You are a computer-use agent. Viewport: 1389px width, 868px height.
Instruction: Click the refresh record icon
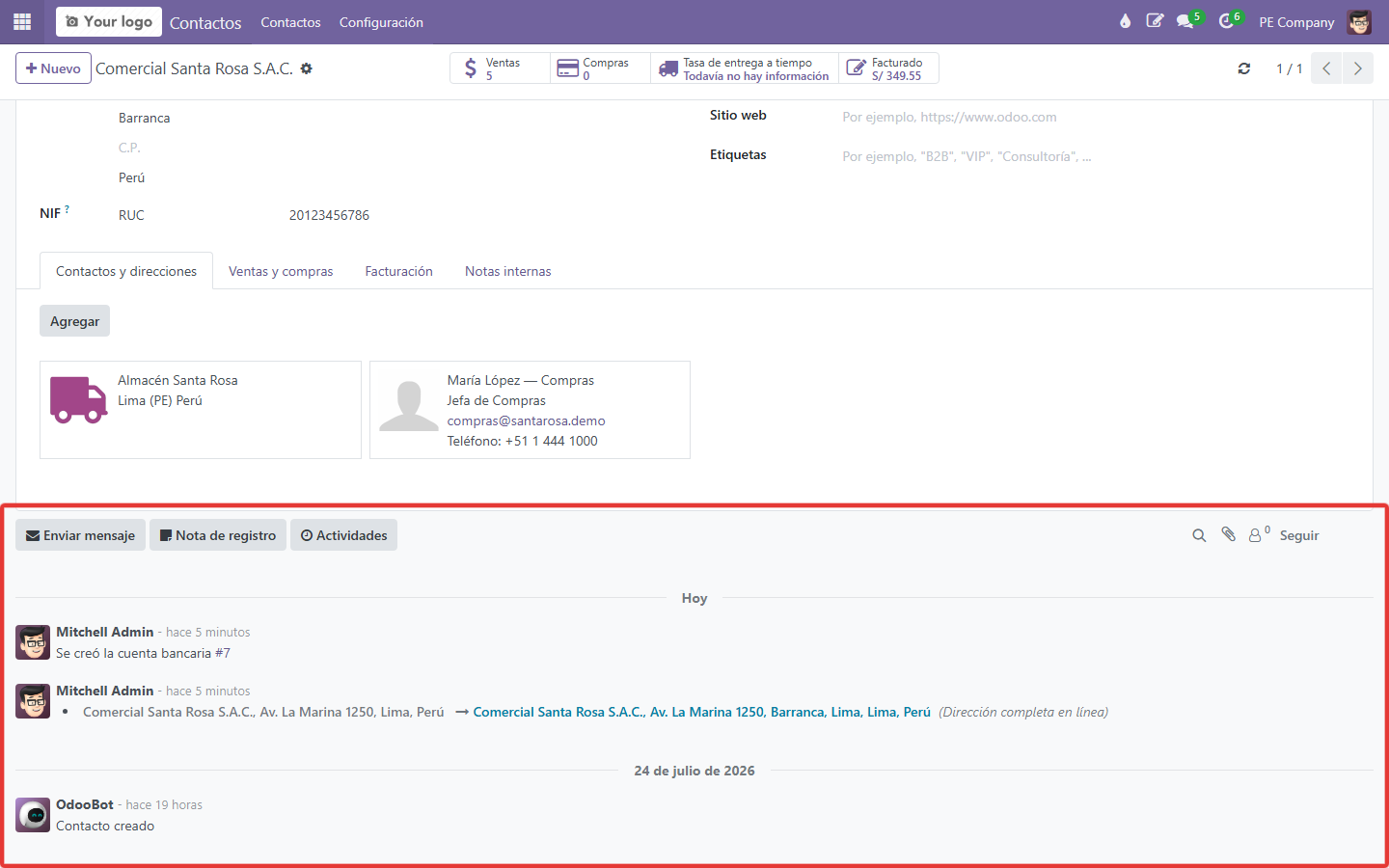(x=1244, y=68)
